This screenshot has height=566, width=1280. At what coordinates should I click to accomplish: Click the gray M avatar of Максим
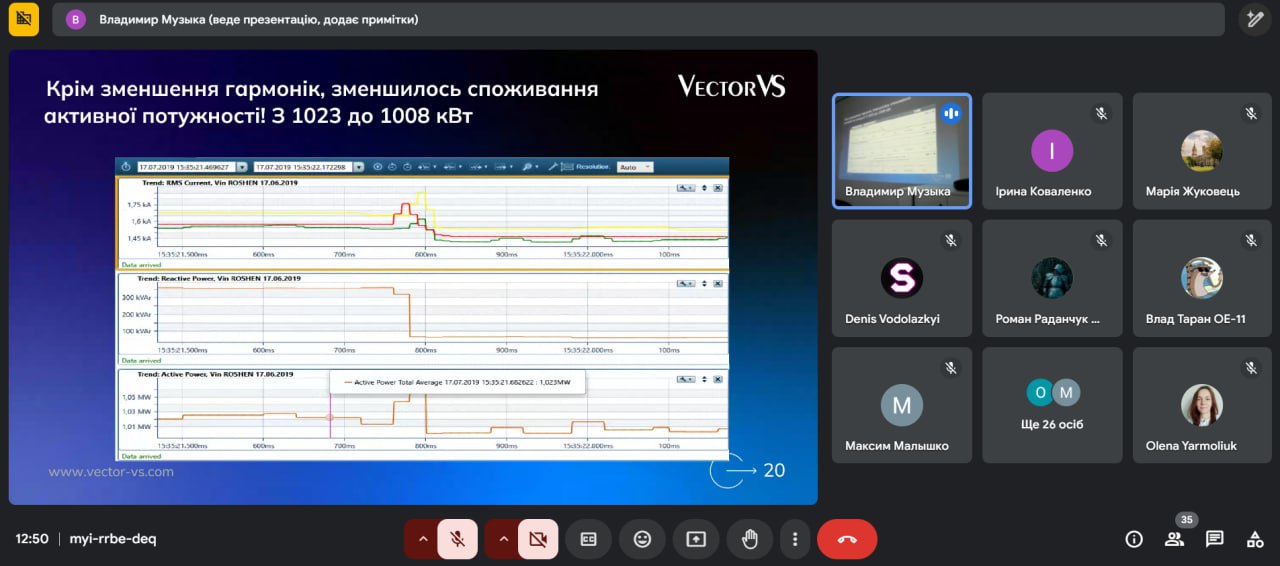(x=902, y=405)
